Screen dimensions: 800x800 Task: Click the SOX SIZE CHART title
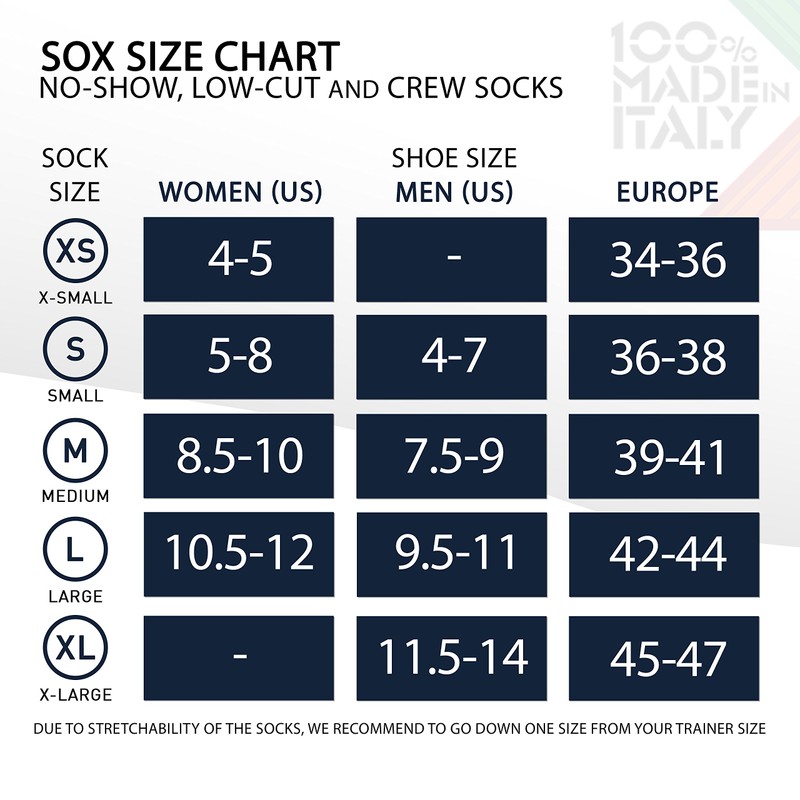click(190, 55)
